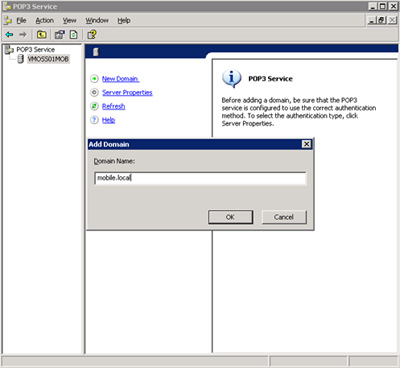Close the inner MDI console window
Viewport: 400px width, 368px height.
click(392, 20)
